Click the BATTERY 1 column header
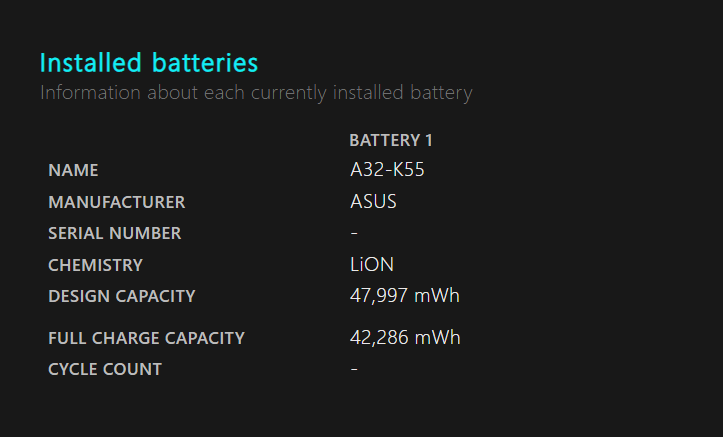This screenshot has height=437, width=723. tap(391, 140)
